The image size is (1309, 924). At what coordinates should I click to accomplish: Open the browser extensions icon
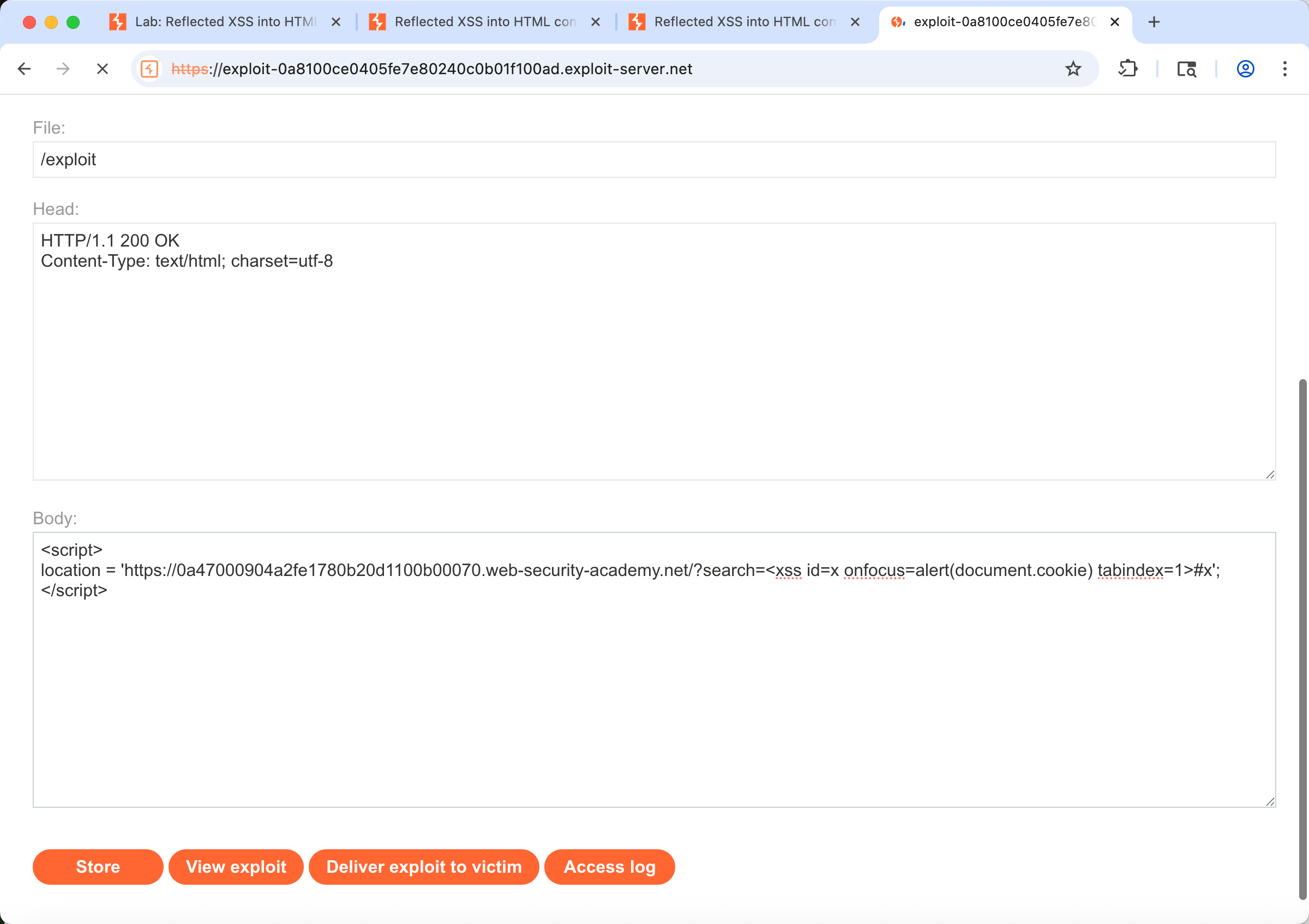[x=1128, y=68]
